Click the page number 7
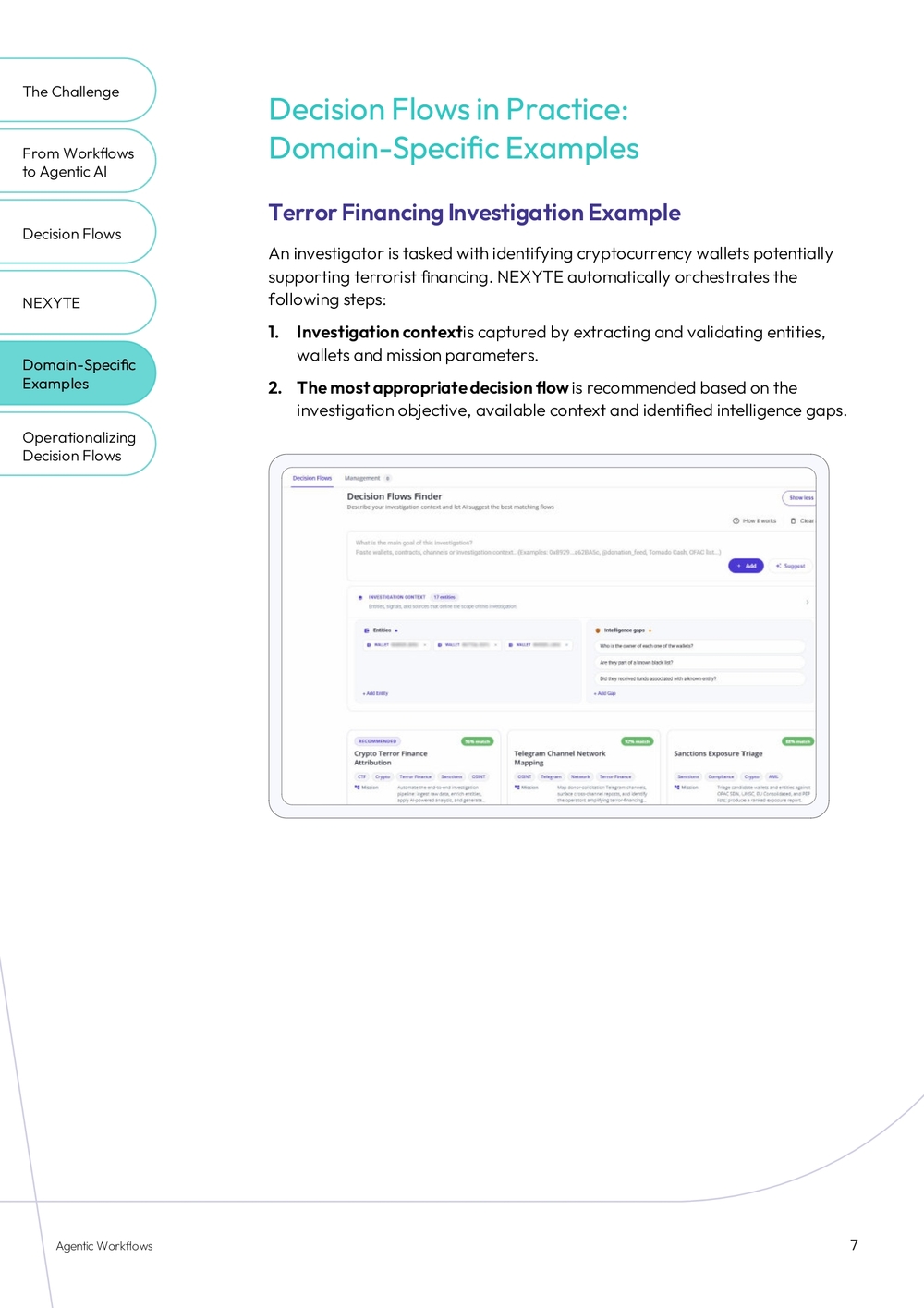Image resolution: width=924 pixels, height=1308 pixels. click(854, 1245)
